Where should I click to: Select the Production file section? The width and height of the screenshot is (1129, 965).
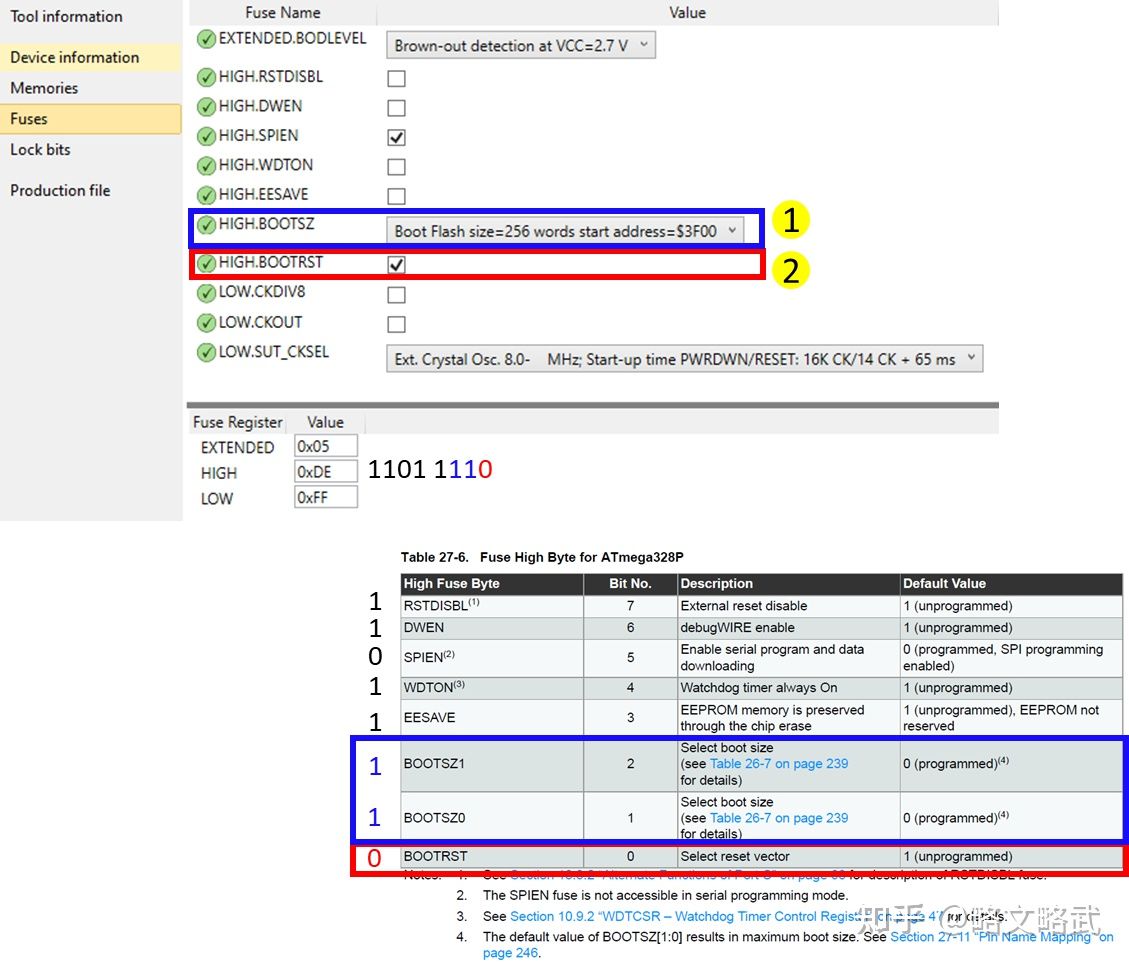[60, 190]
